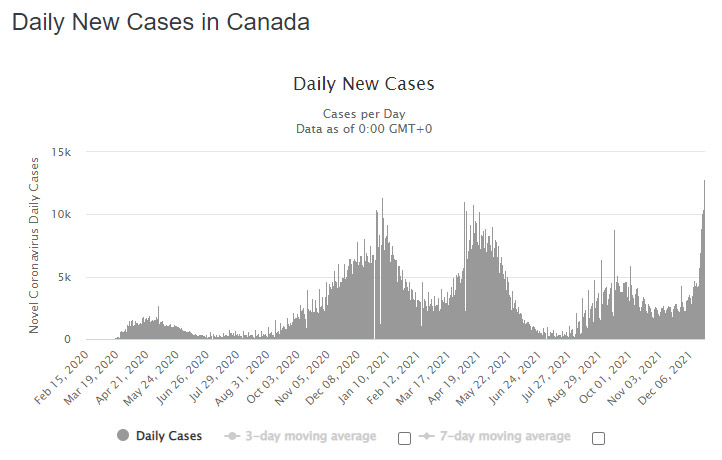The width and height of the screenshot is (722, 460).
Task: Click the 3-day moving average line marker icon
Action: pos(232,436)
